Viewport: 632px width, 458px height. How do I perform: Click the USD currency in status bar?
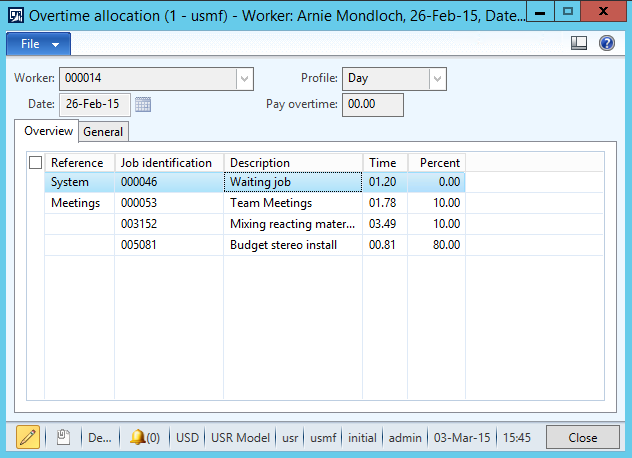[187, 437]
